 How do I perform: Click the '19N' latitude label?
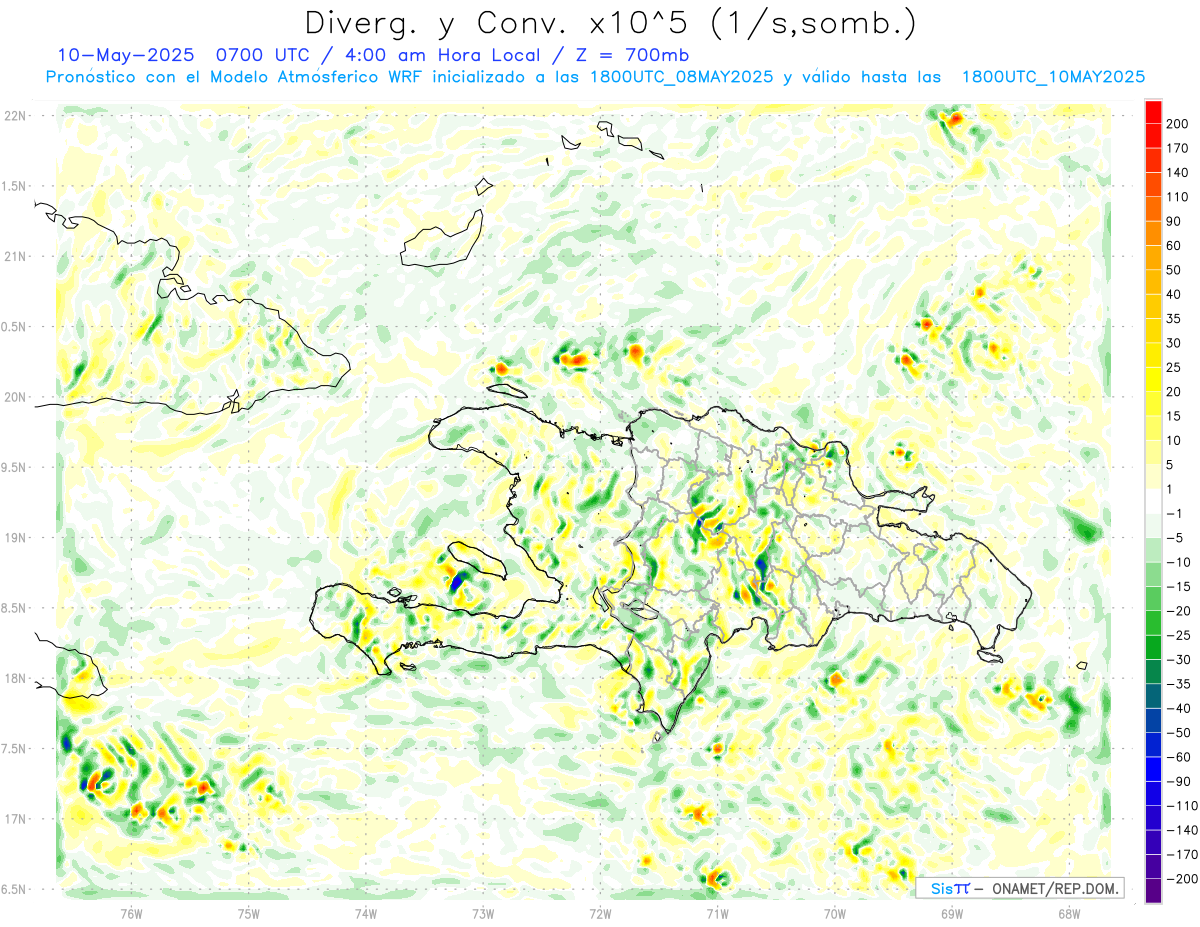14,538
